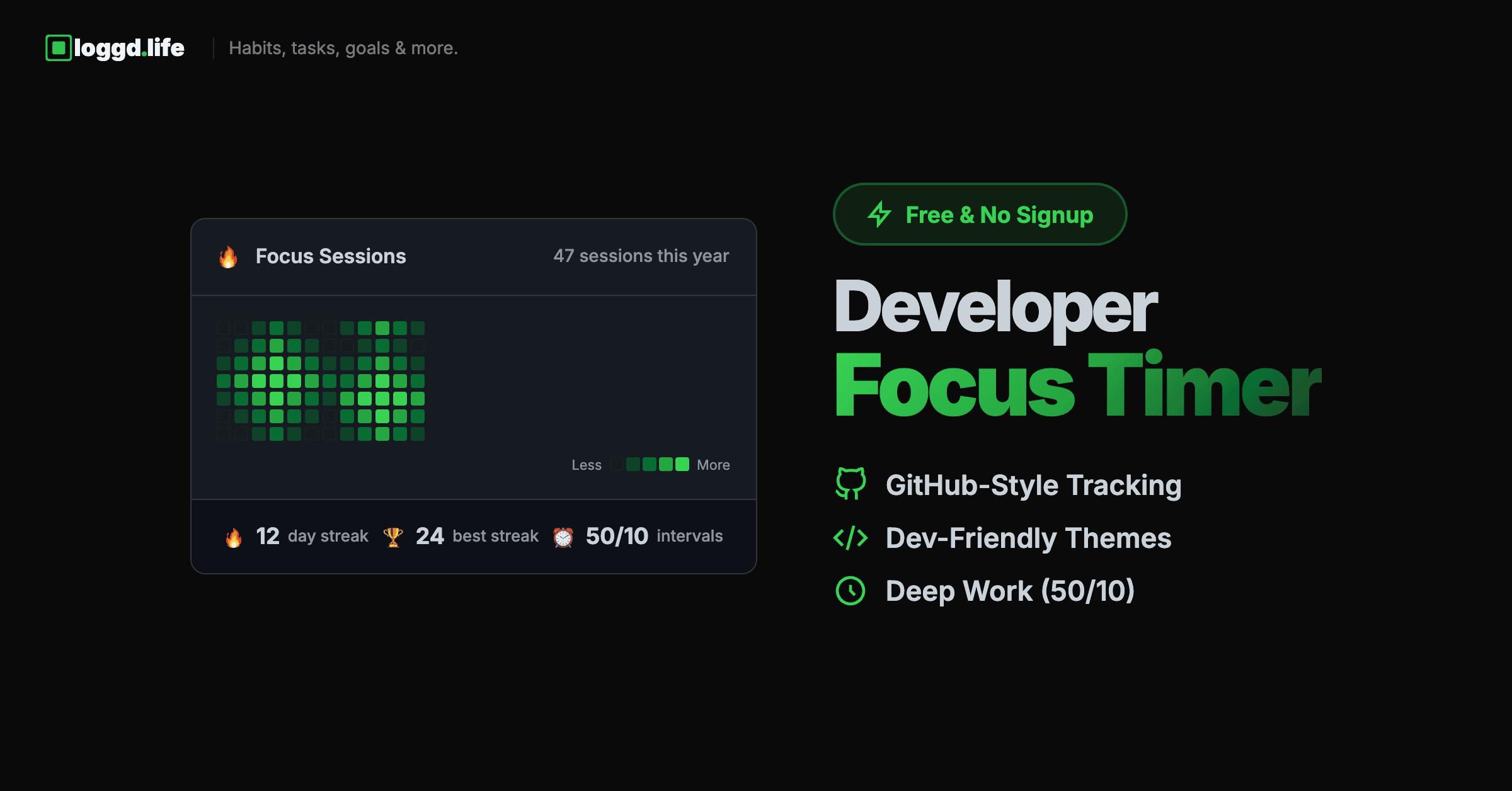Image resolution: width=1512 pixels, height=791 pixels.
Task: Click the alarm clock icon before 50/10
Action: (x=563, y=537)
